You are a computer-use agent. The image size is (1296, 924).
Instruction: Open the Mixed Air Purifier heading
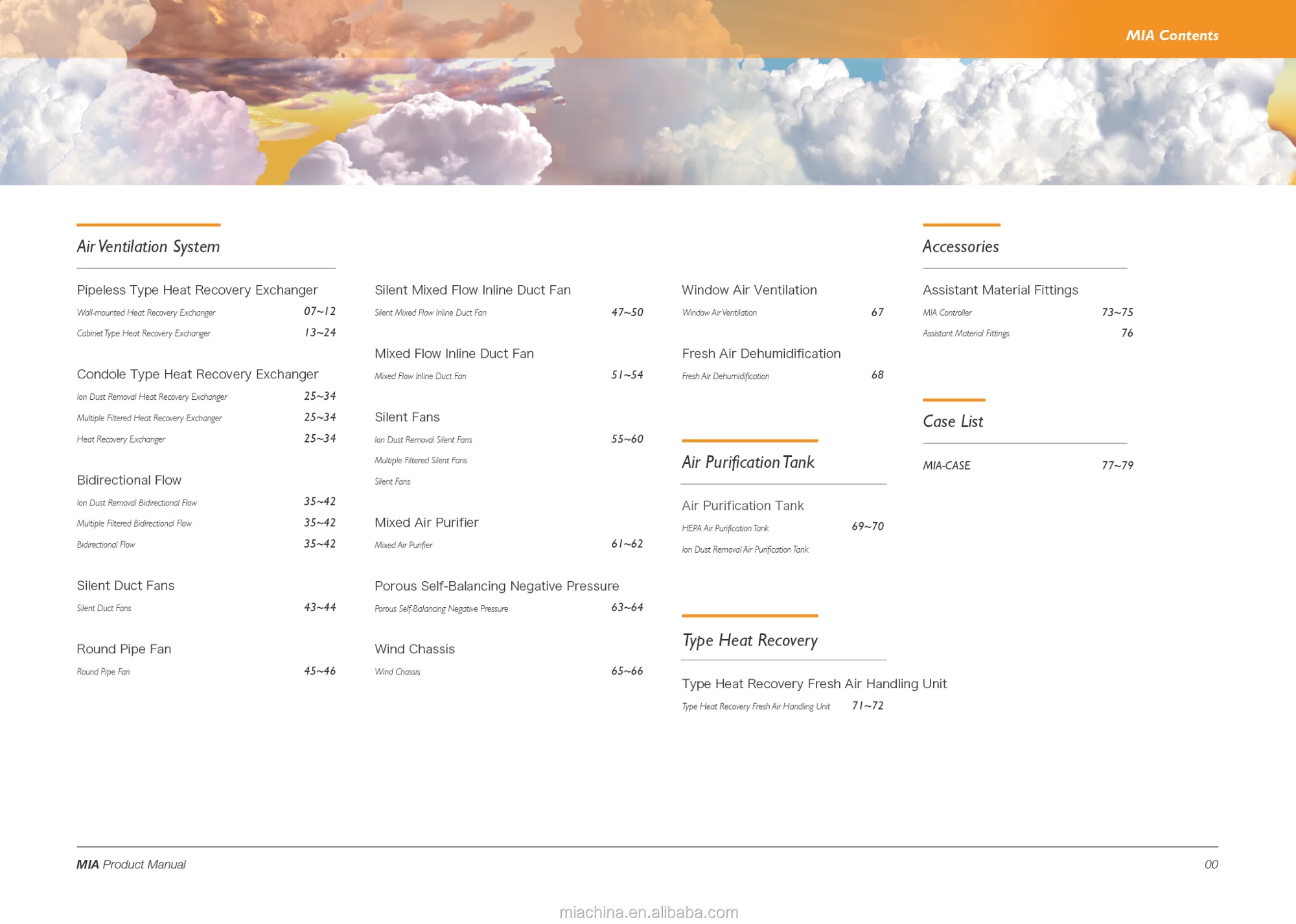point(426,523)
